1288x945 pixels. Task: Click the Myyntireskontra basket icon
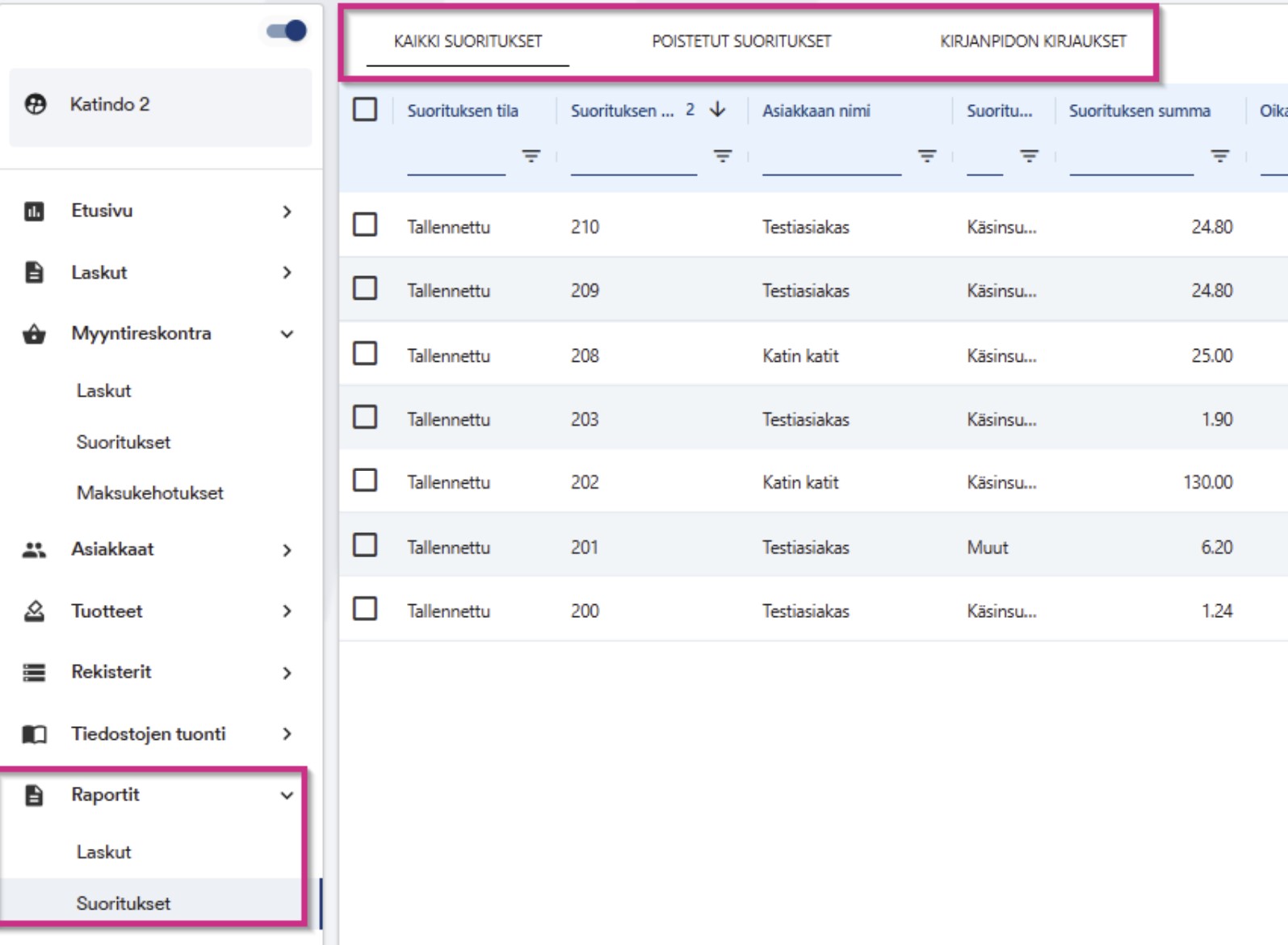34,334
